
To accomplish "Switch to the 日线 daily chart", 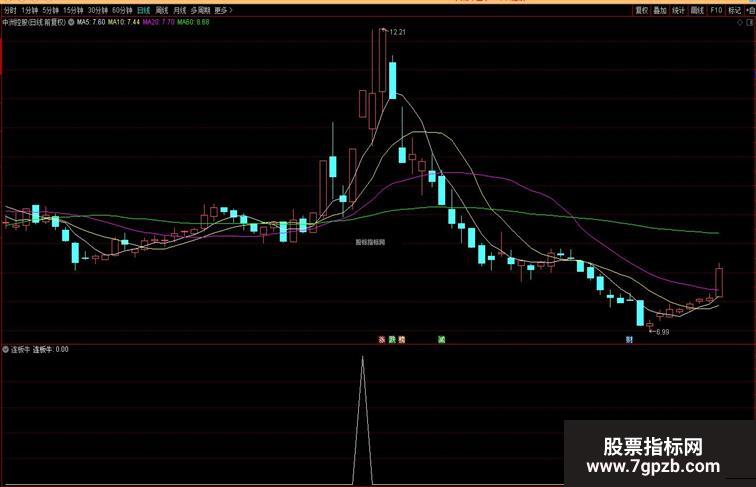I will (x=143, y=10).
